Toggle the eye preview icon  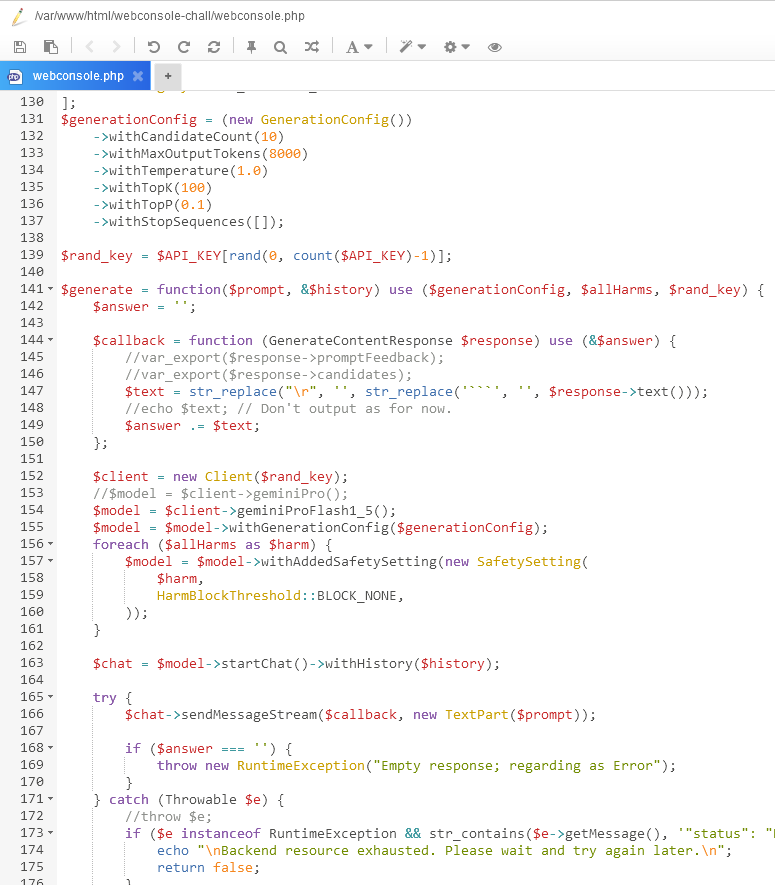(x=494, y=47)
